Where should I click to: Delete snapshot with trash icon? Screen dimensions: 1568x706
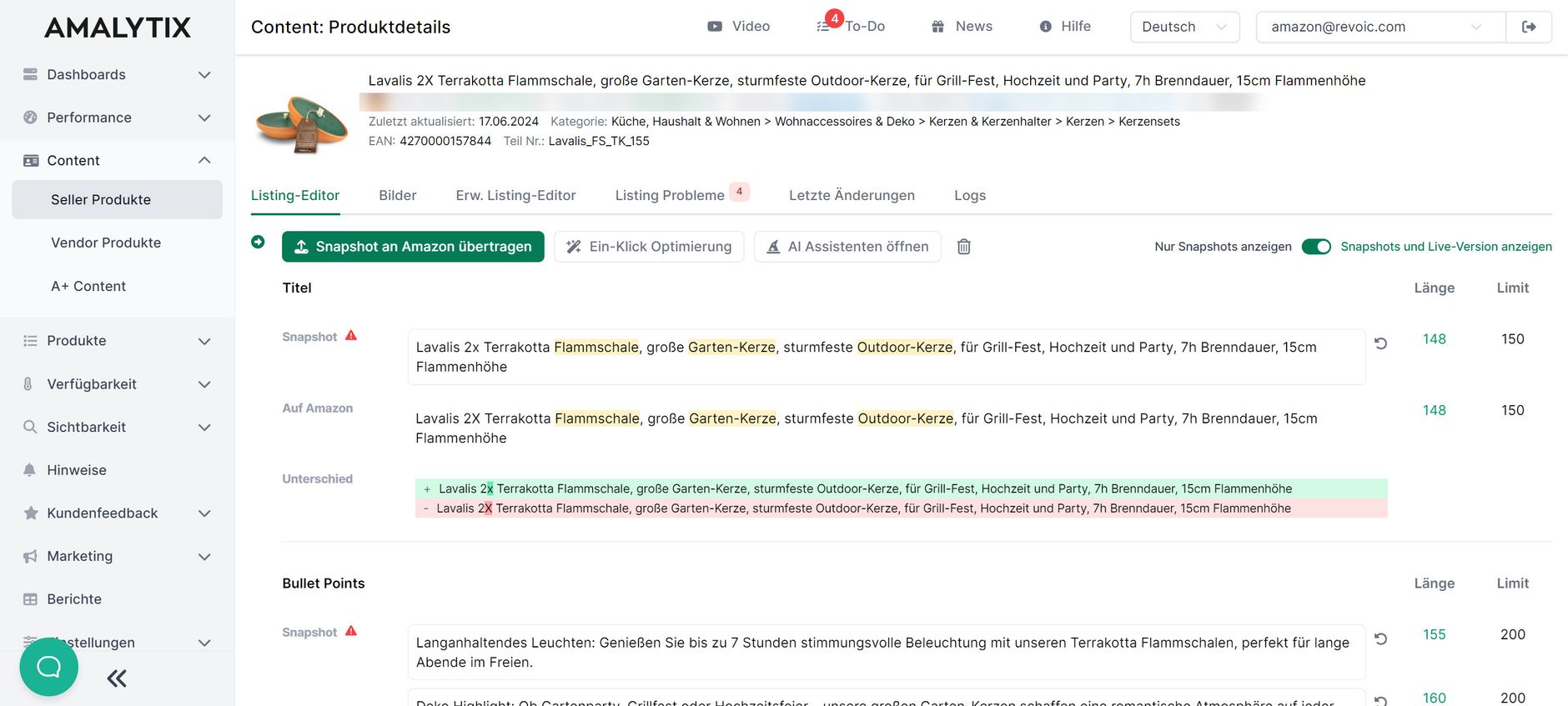point(964,247)
